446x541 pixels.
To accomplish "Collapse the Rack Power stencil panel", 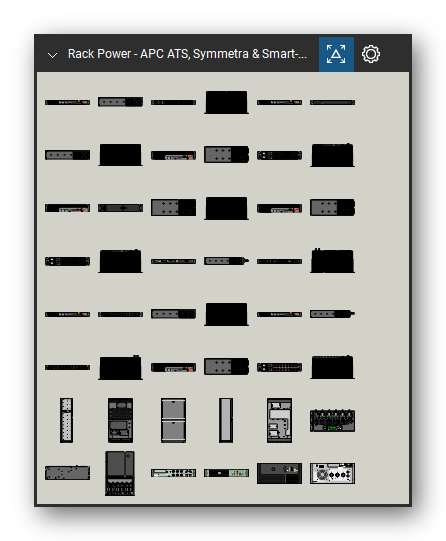I will point(52,55).
